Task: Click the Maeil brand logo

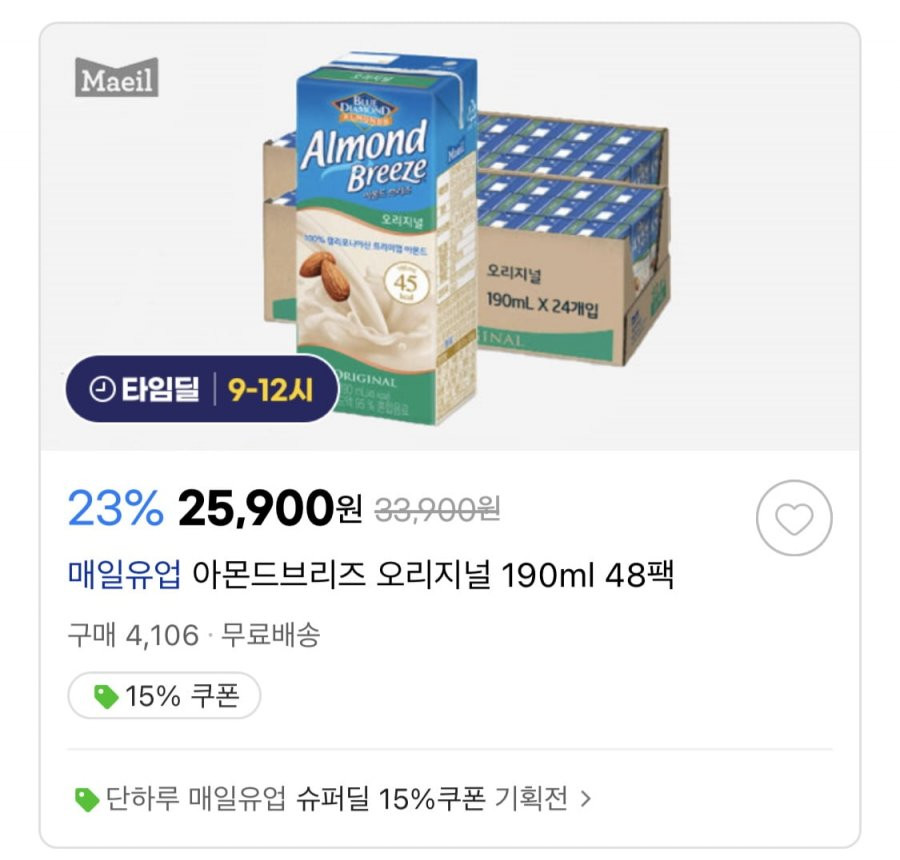Action: (117, 78)
